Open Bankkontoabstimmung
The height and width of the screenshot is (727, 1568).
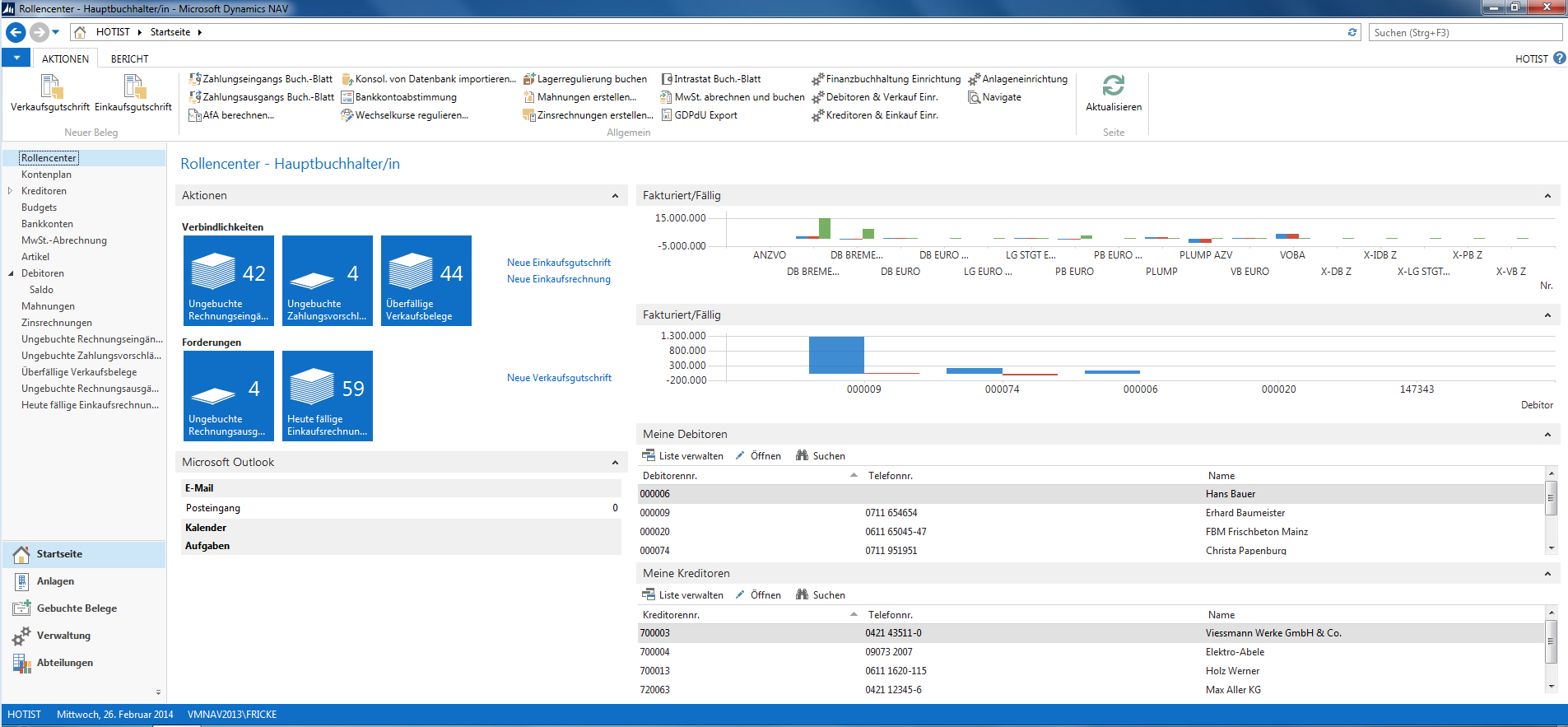[399, 97]
